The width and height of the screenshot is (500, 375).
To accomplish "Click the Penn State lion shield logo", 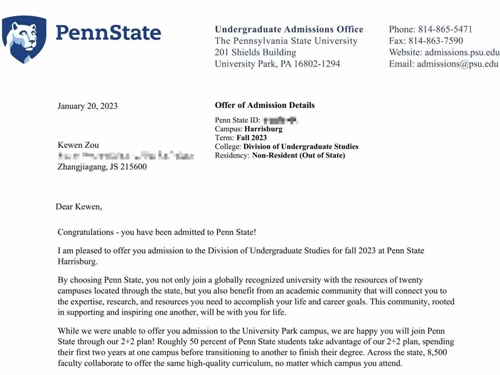I will pyautogui.click(x=24, y=39).
